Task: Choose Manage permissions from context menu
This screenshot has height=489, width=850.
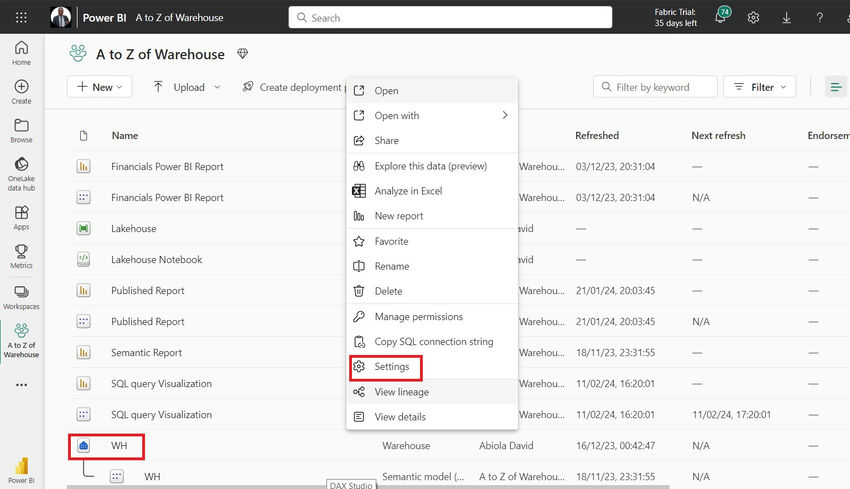Action: coord(418,317)
